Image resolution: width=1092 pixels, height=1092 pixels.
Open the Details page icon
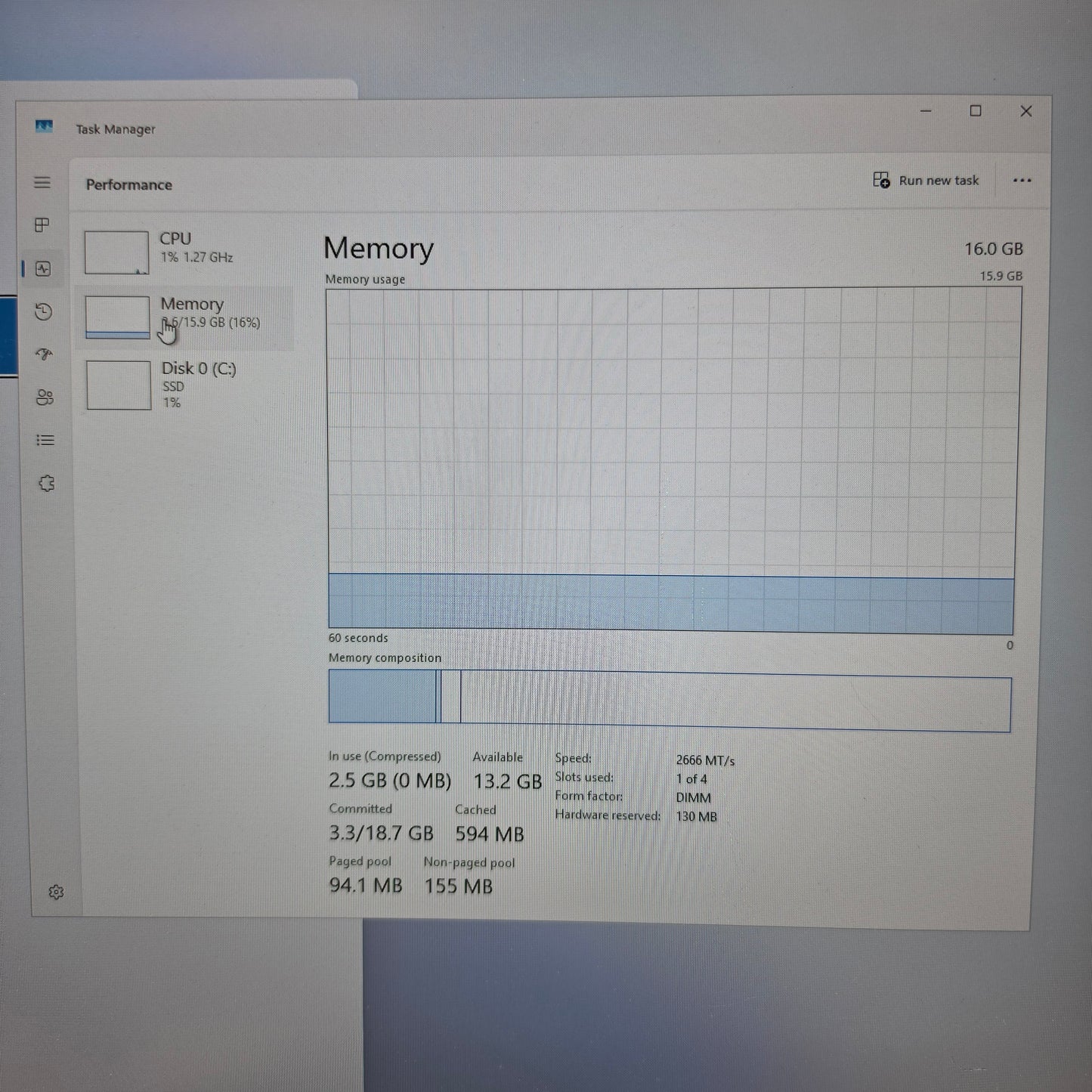tap(45, 440)
